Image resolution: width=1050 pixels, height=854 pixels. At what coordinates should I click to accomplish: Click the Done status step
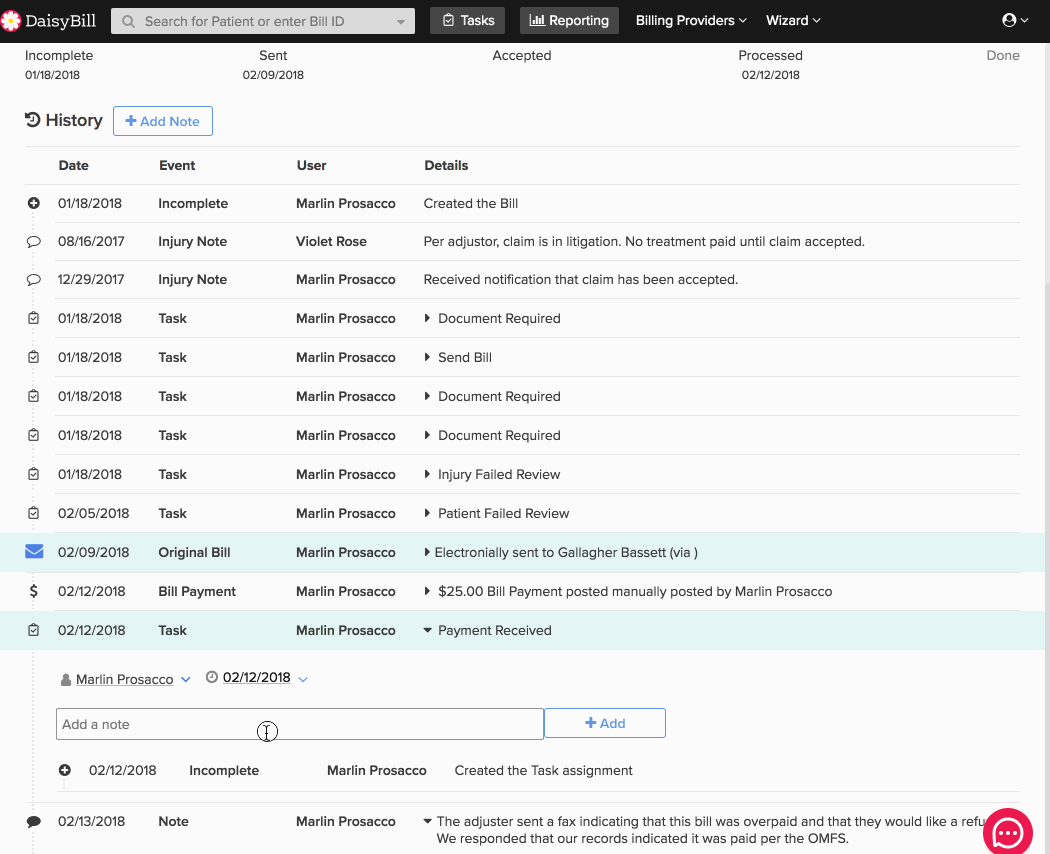pyautogui.click(x=1002, y=56)
